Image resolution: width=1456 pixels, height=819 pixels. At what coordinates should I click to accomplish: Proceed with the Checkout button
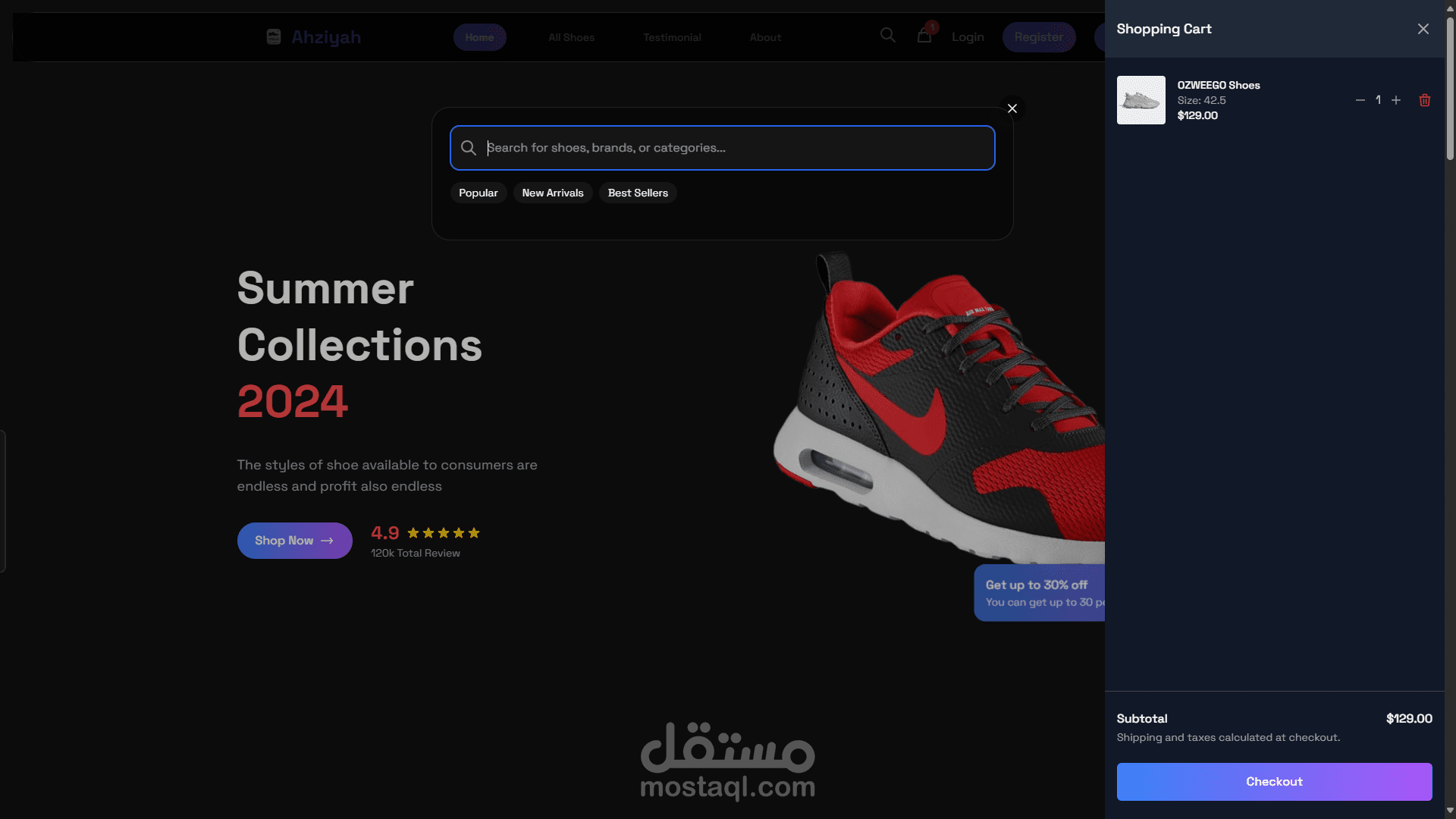[1274, 781]
